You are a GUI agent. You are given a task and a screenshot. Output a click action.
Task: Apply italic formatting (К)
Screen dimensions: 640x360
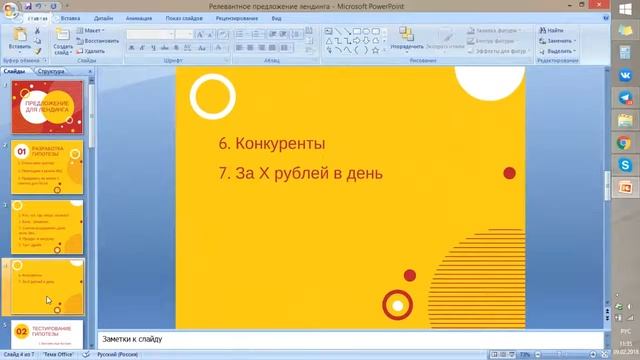pos(142,48)
